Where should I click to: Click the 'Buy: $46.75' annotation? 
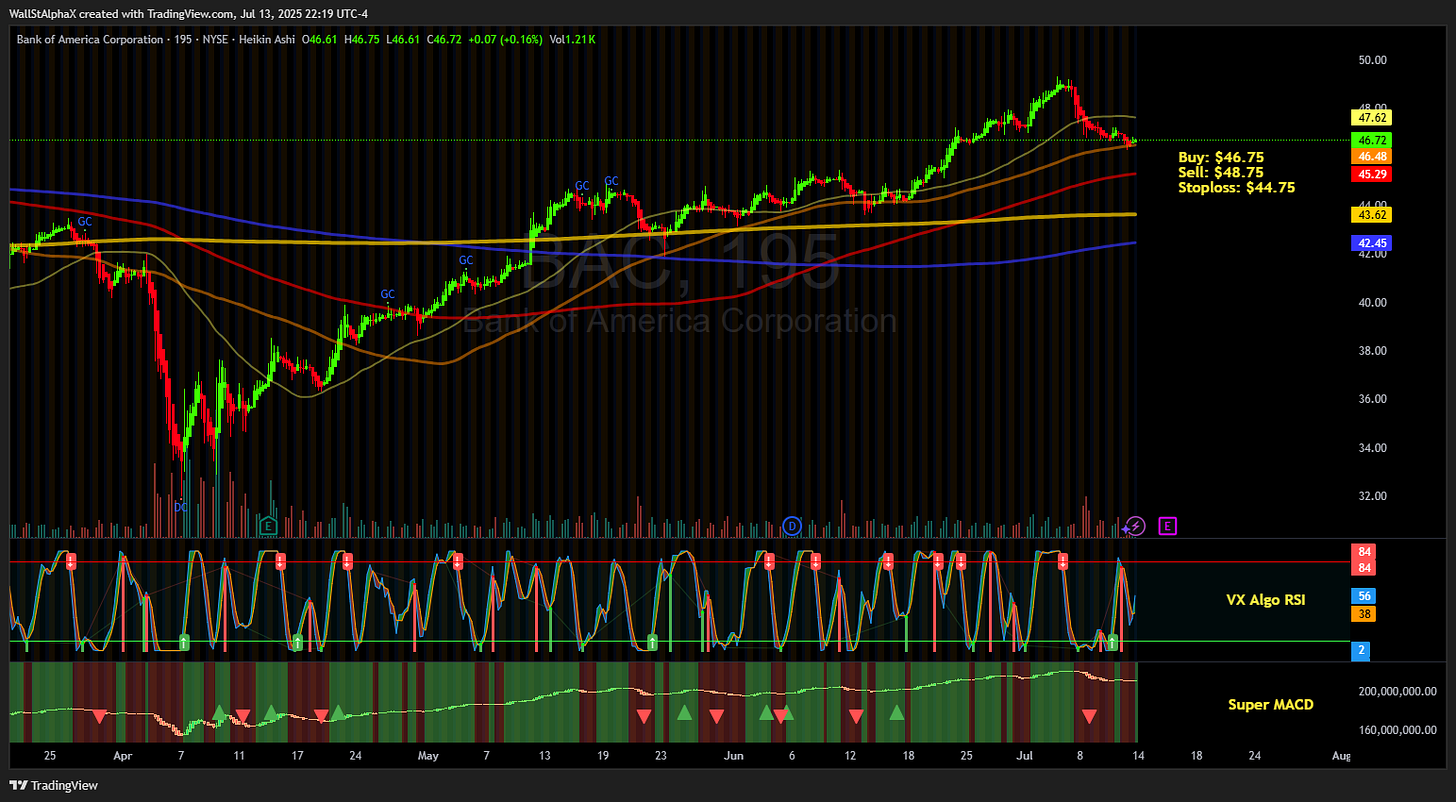click(1221, 157)
